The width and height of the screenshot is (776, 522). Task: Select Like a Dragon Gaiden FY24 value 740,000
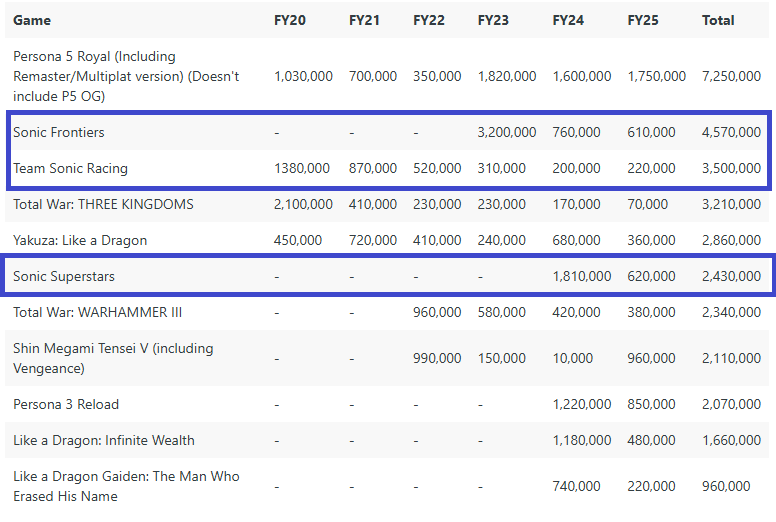pyautogui.click(x=576, y=486)
